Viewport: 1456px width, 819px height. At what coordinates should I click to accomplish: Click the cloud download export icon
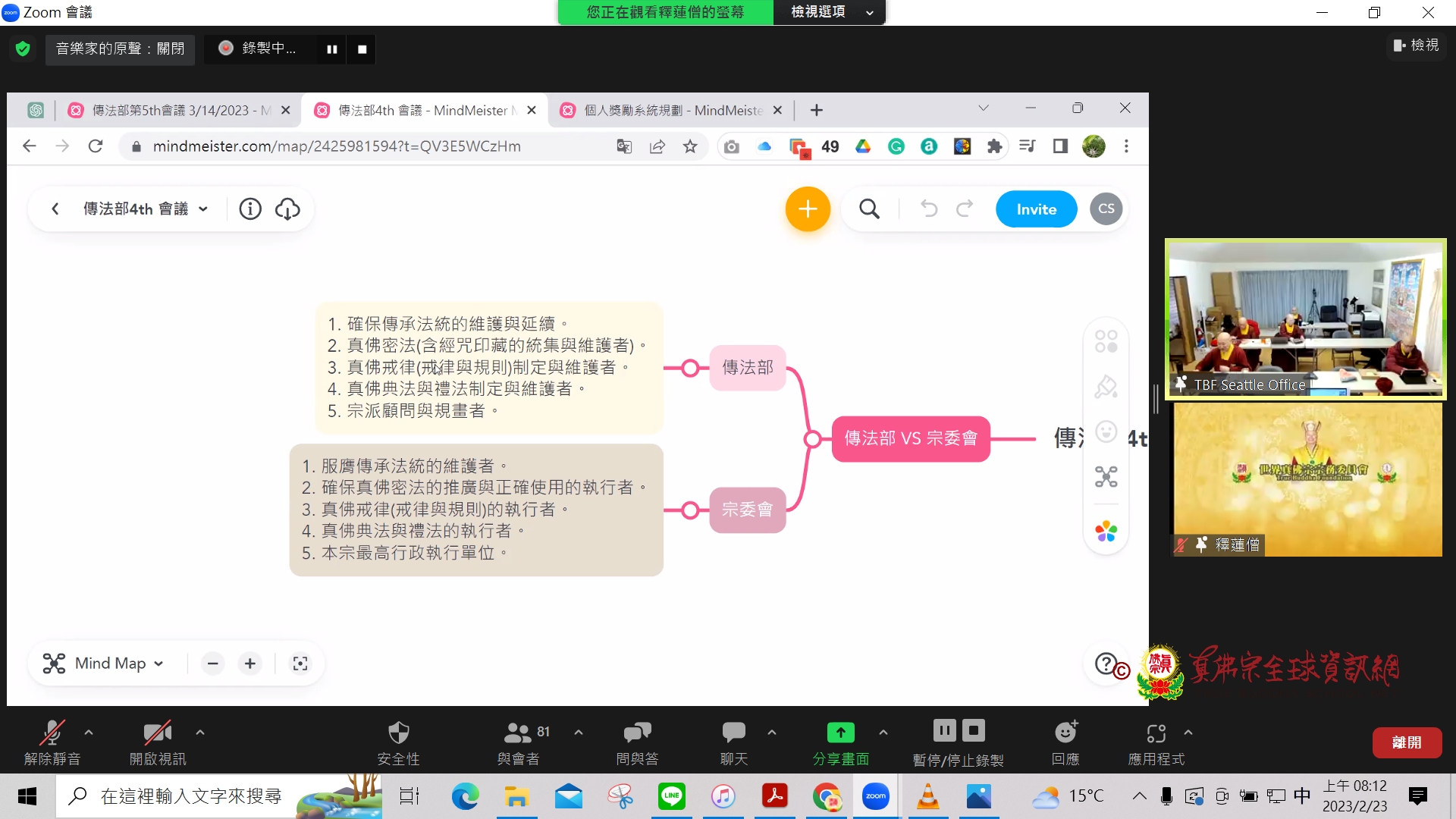tap(287, 209)
